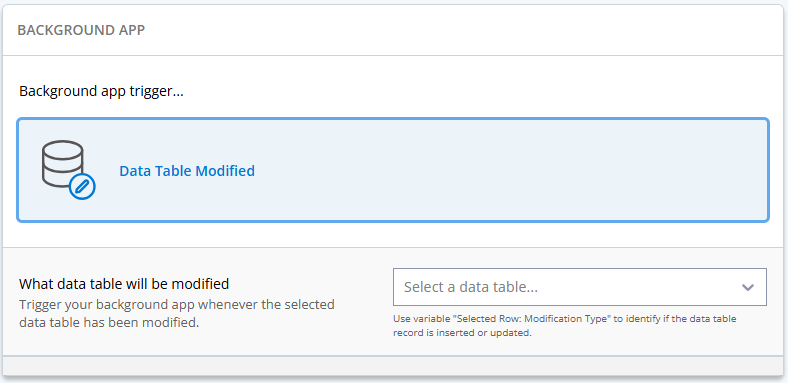788x383 pixels.
Task: Click the dropdown chevron arrow icon
Action: click(748, 287)
